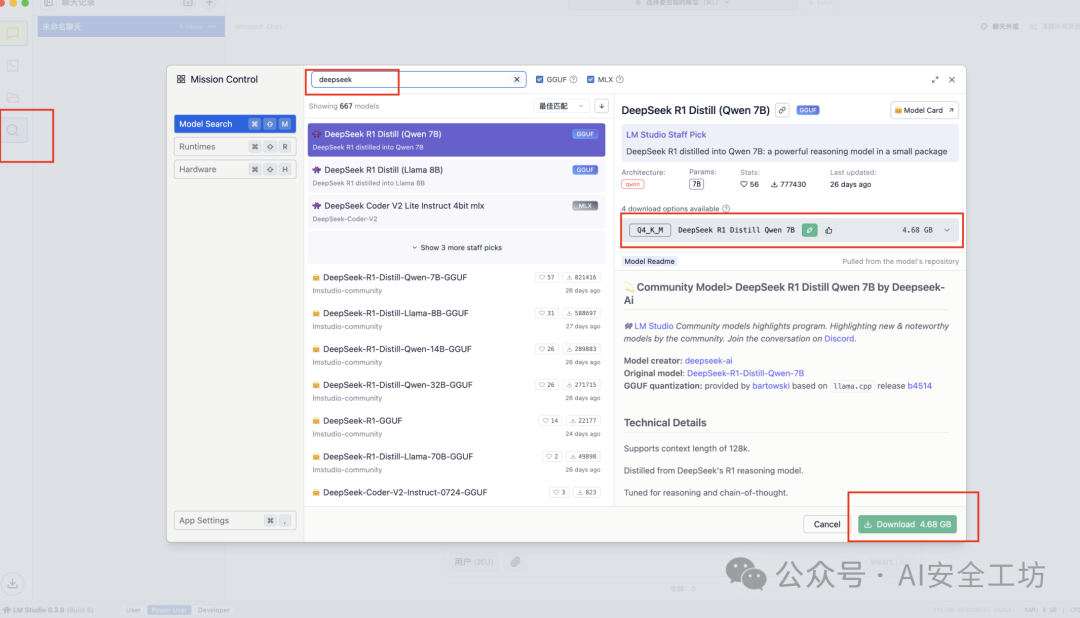Toggle the MLX format checkbox
The height and width of the screenshot is (618, 1080).
pyautogui.click(x=590, y=79)
